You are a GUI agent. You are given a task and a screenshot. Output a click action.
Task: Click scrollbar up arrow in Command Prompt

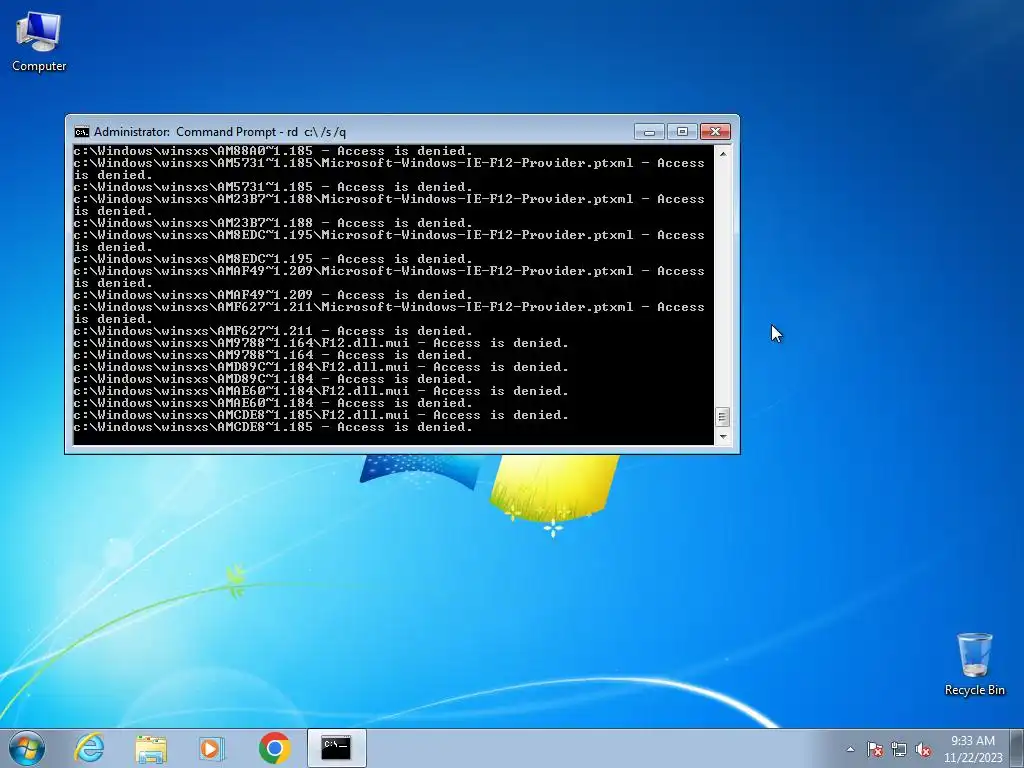[723, 154]
